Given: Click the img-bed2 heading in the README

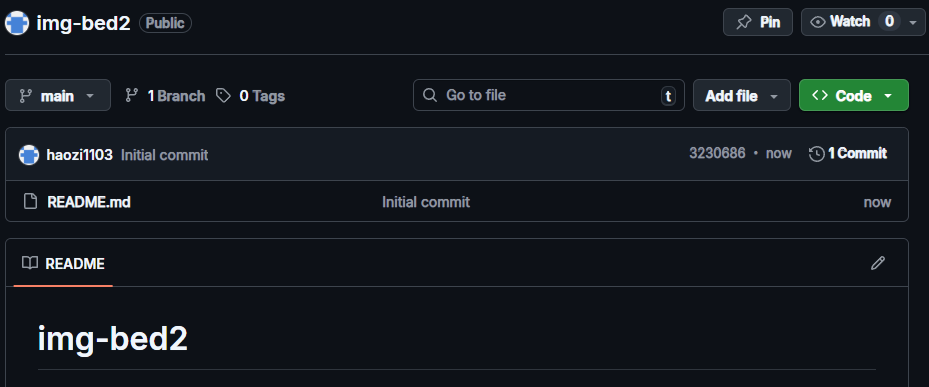Looking at the screenshot, I should click(113, 339).
